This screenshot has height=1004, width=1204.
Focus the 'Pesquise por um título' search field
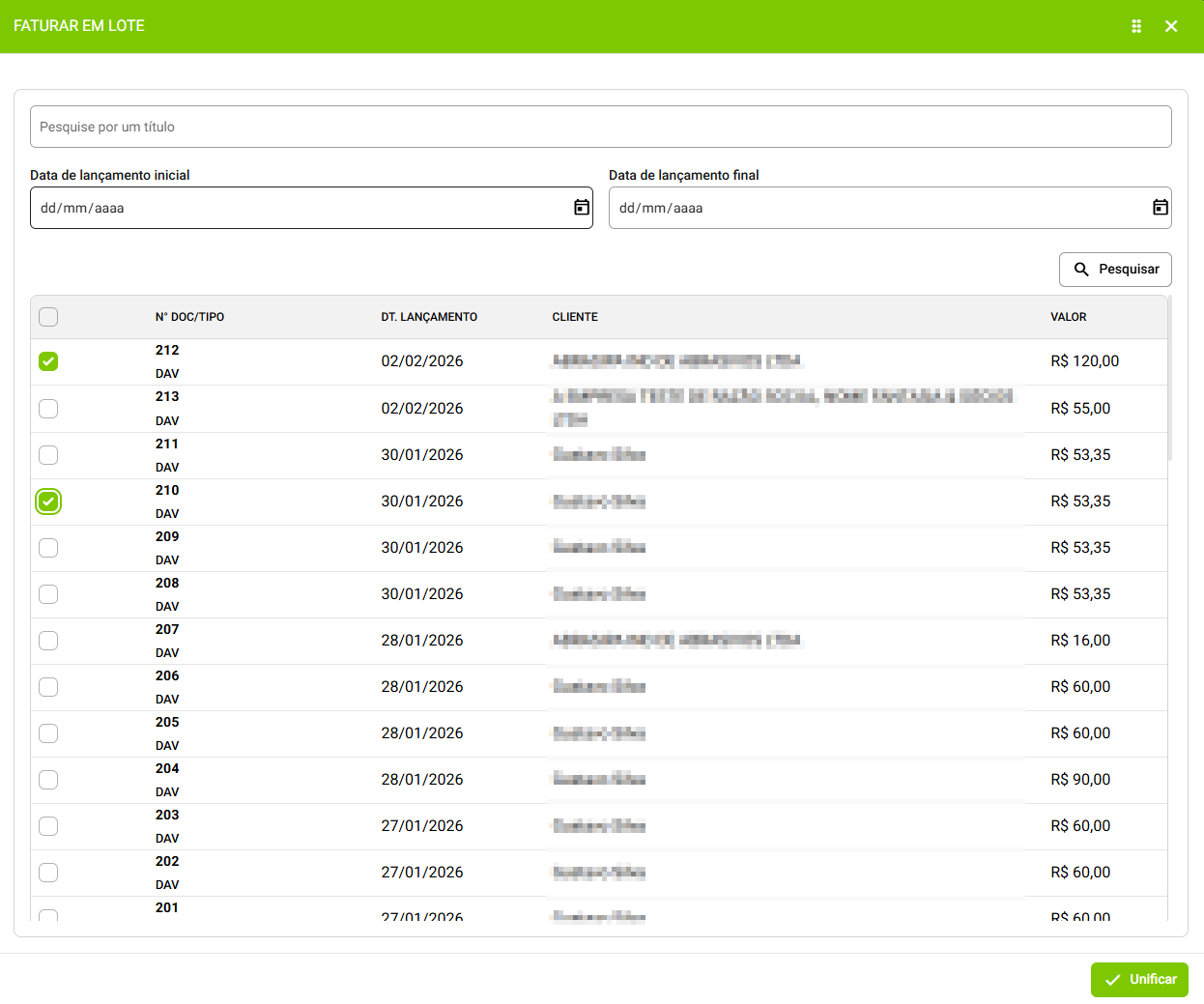599,127
